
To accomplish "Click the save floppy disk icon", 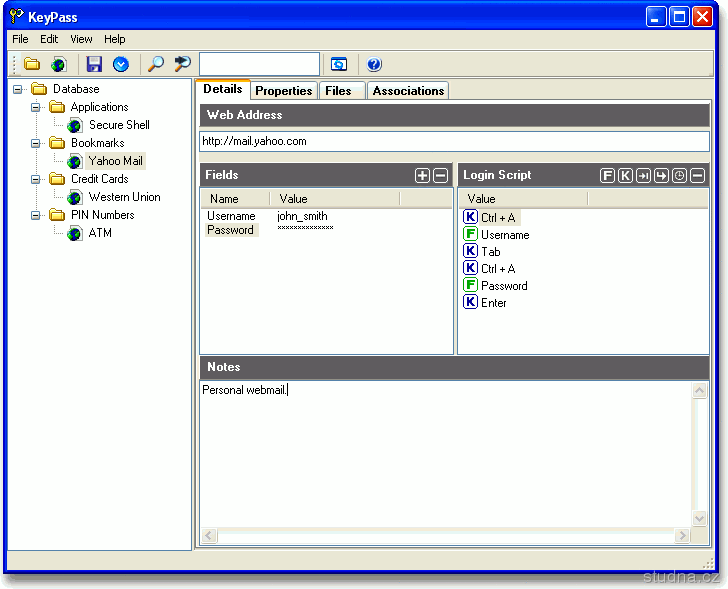I will 95,65.
